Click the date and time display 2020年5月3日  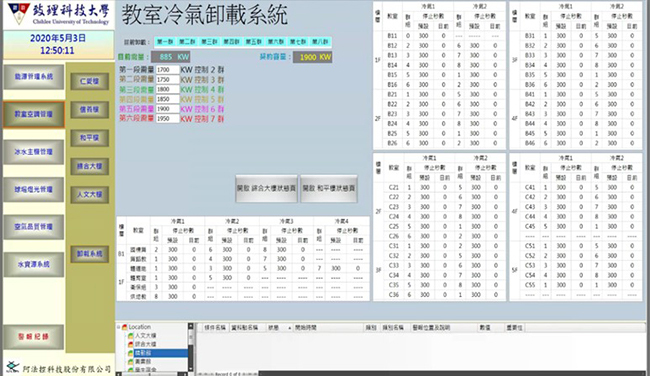coord(58,44)
